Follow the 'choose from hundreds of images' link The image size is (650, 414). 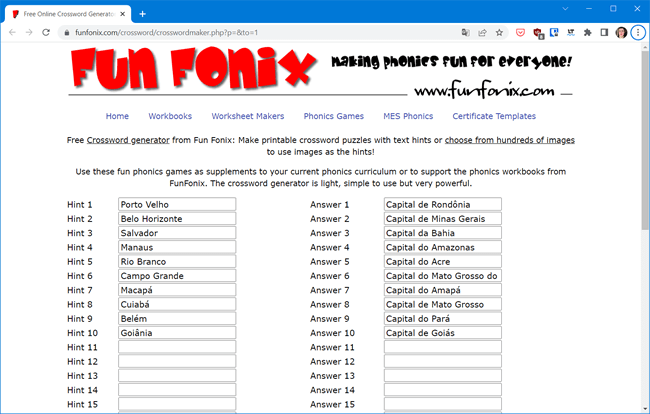pos(510,140)
